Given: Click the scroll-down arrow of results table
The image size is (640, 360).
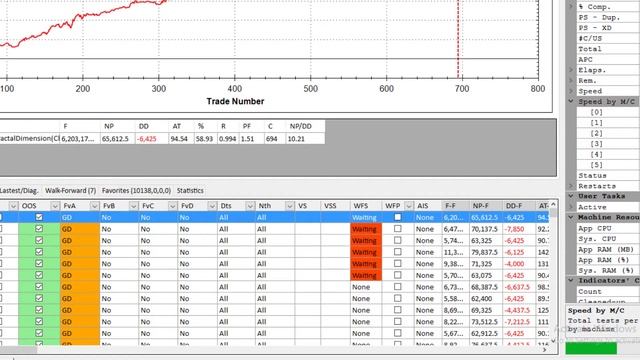Looking at the screenshot, I should pyautogui.click(x=553, y=340).
